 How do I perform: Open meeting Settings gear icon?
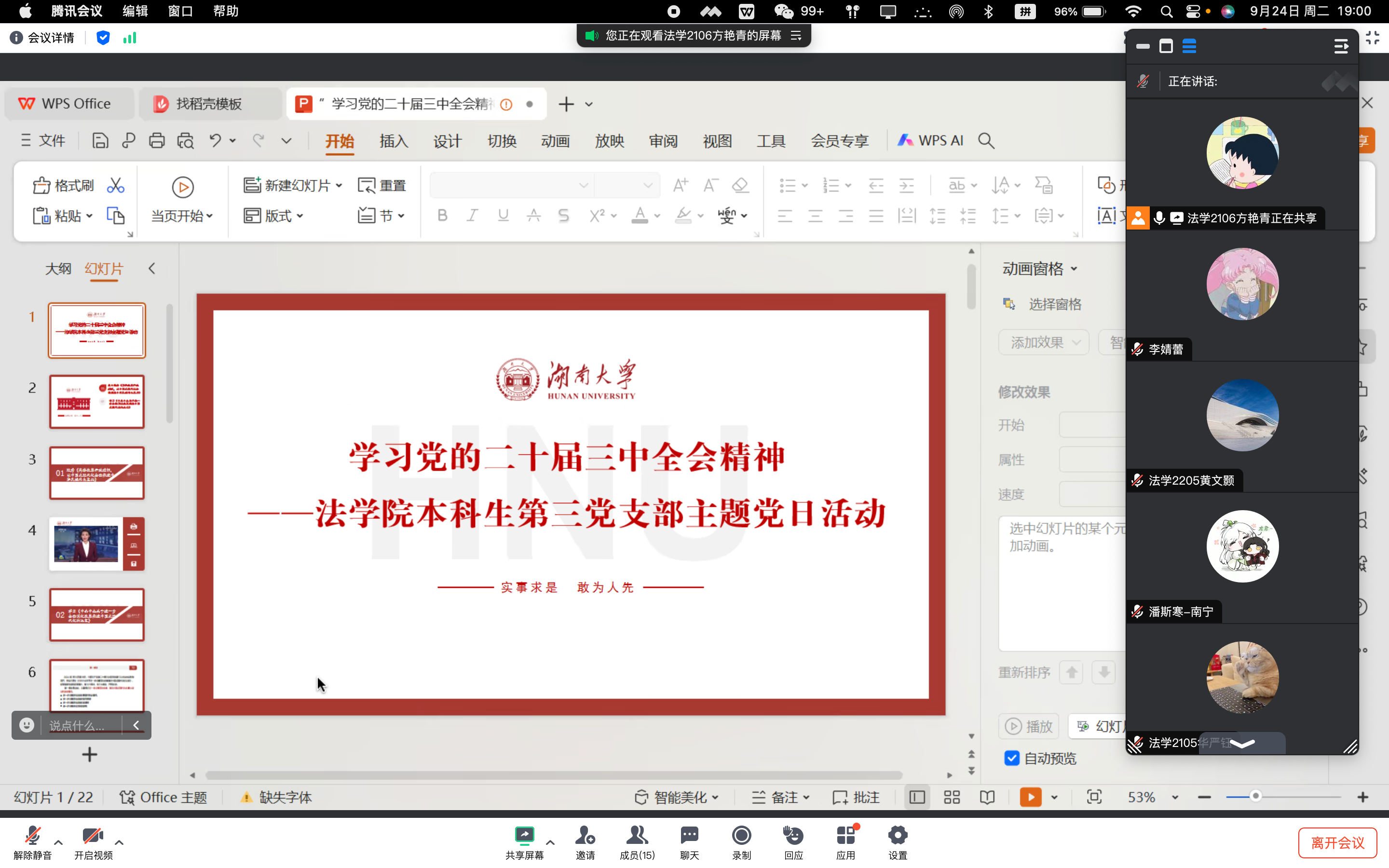point(897,836)
